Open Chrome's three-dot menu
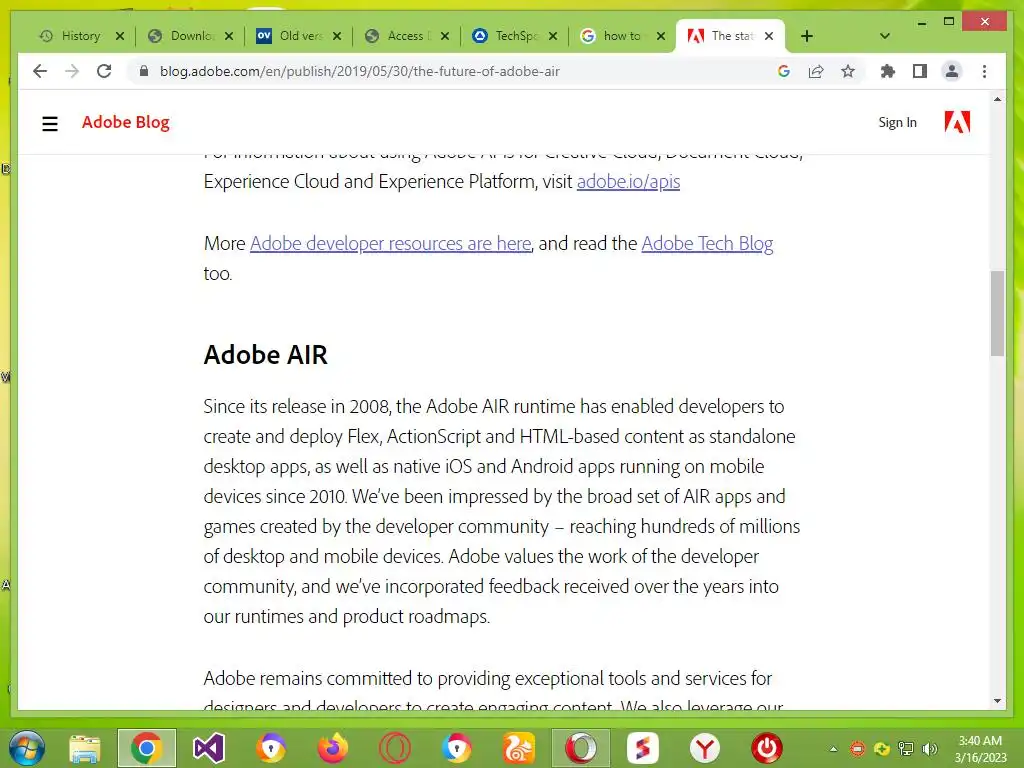This screenshot has height=768, width=1024. pyautogui.click(x=984, y=71)
